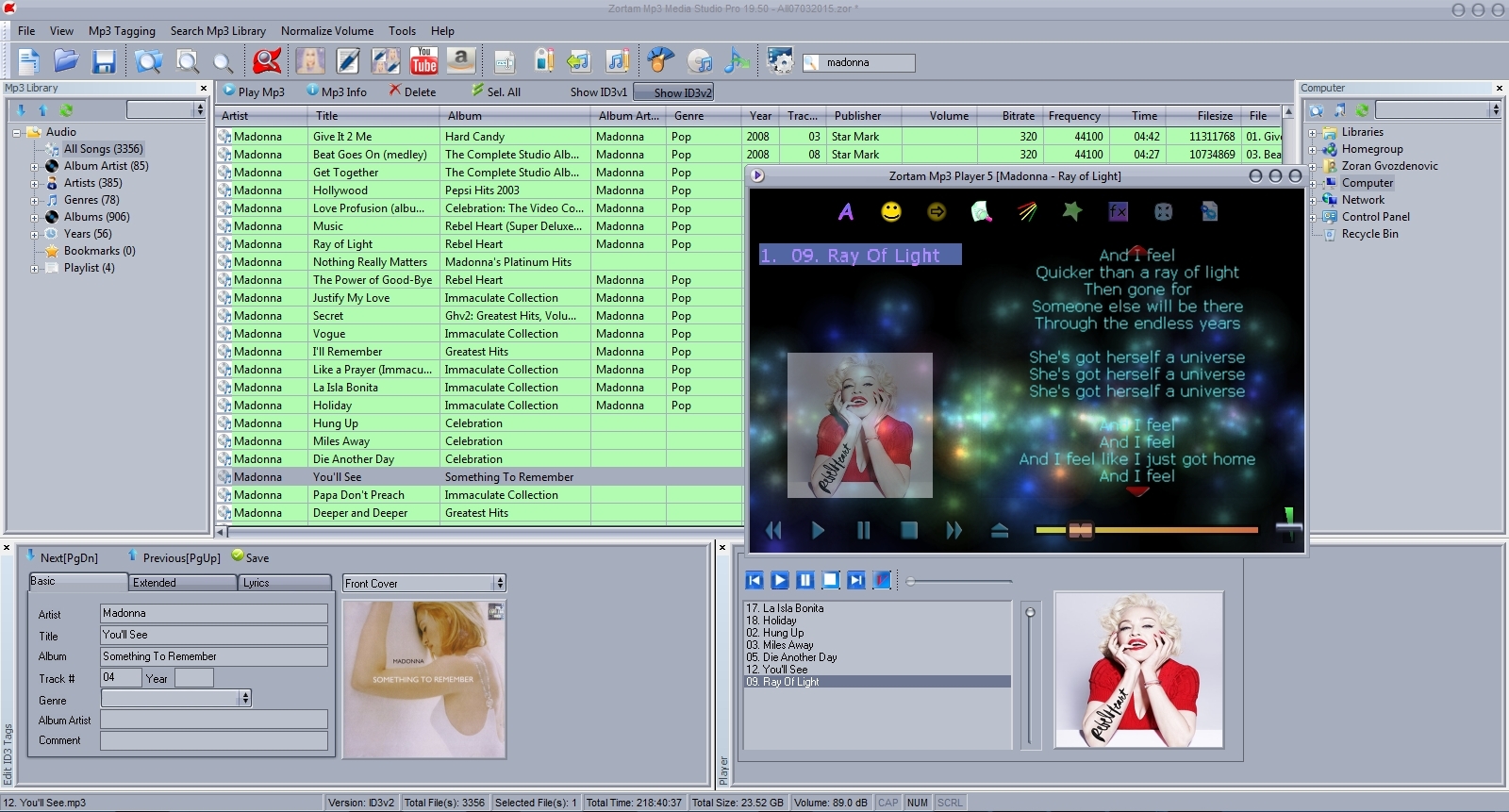Click the seek slider in Zortam Player window
The image size is (1509, 812).
1147,530
